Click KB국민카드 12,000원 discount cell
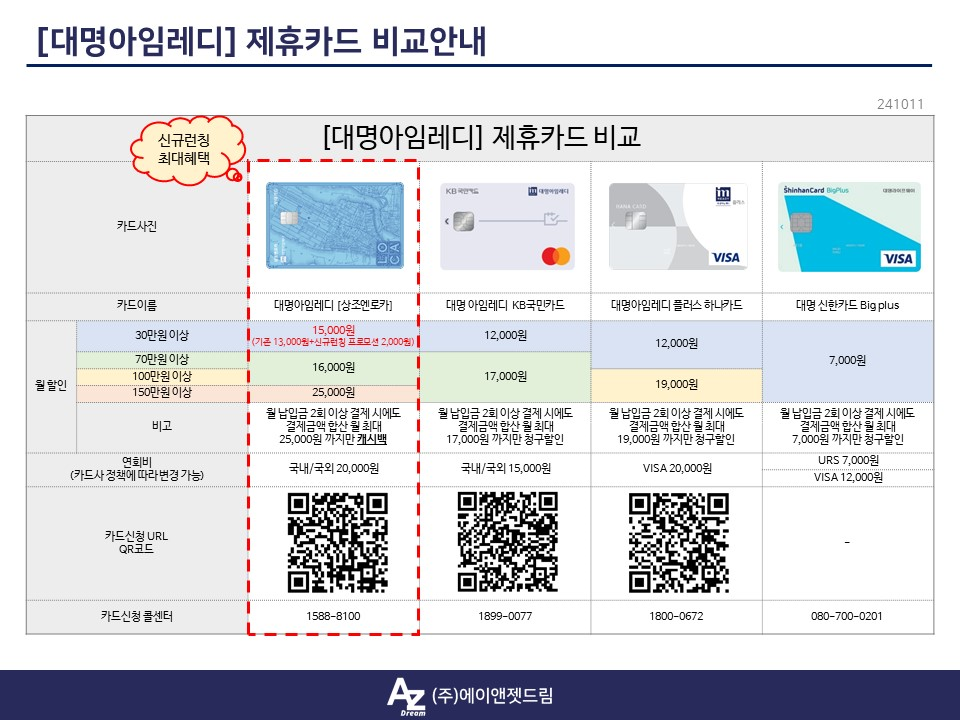960x720 pixels. 505,335
